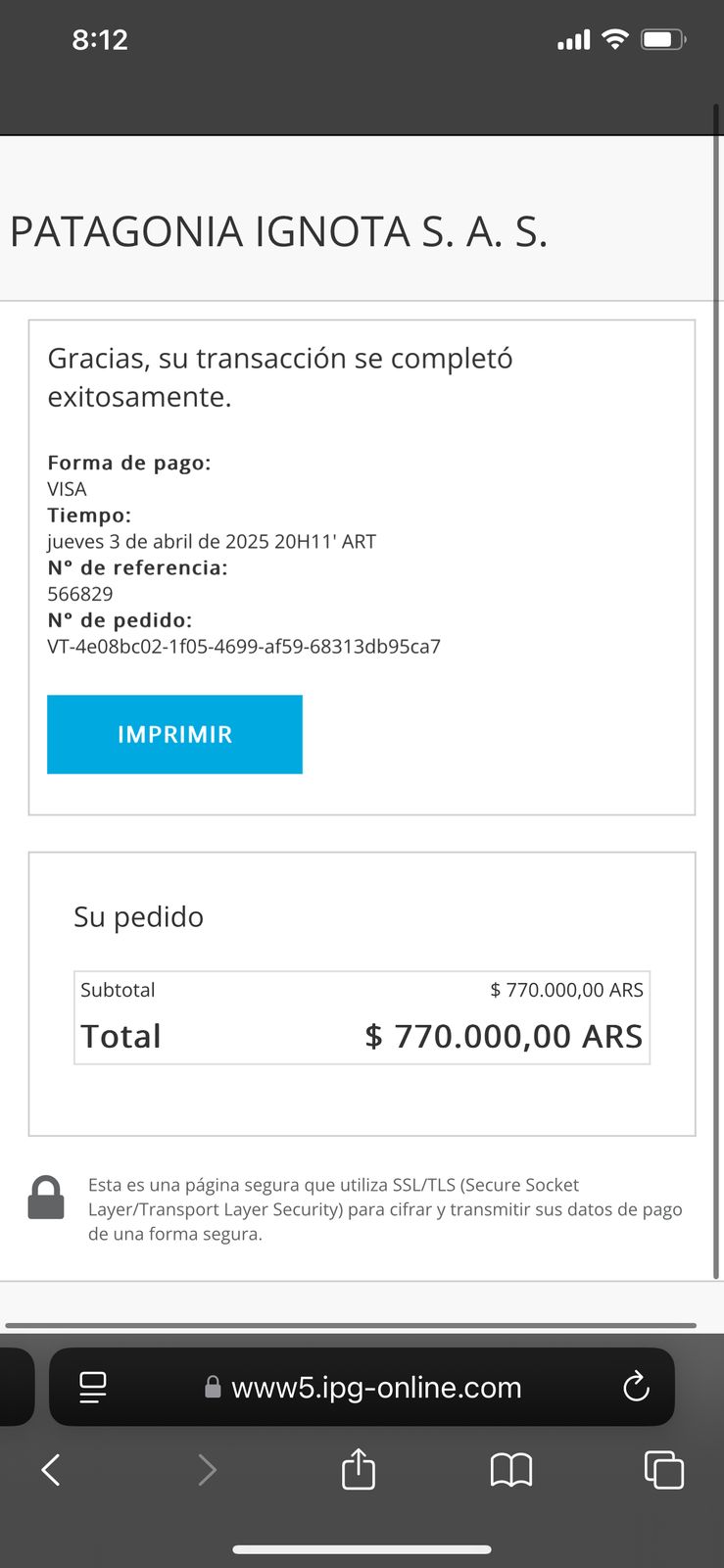Open the Safari share sheet

pyautogui.click(x=359, y=1469)
